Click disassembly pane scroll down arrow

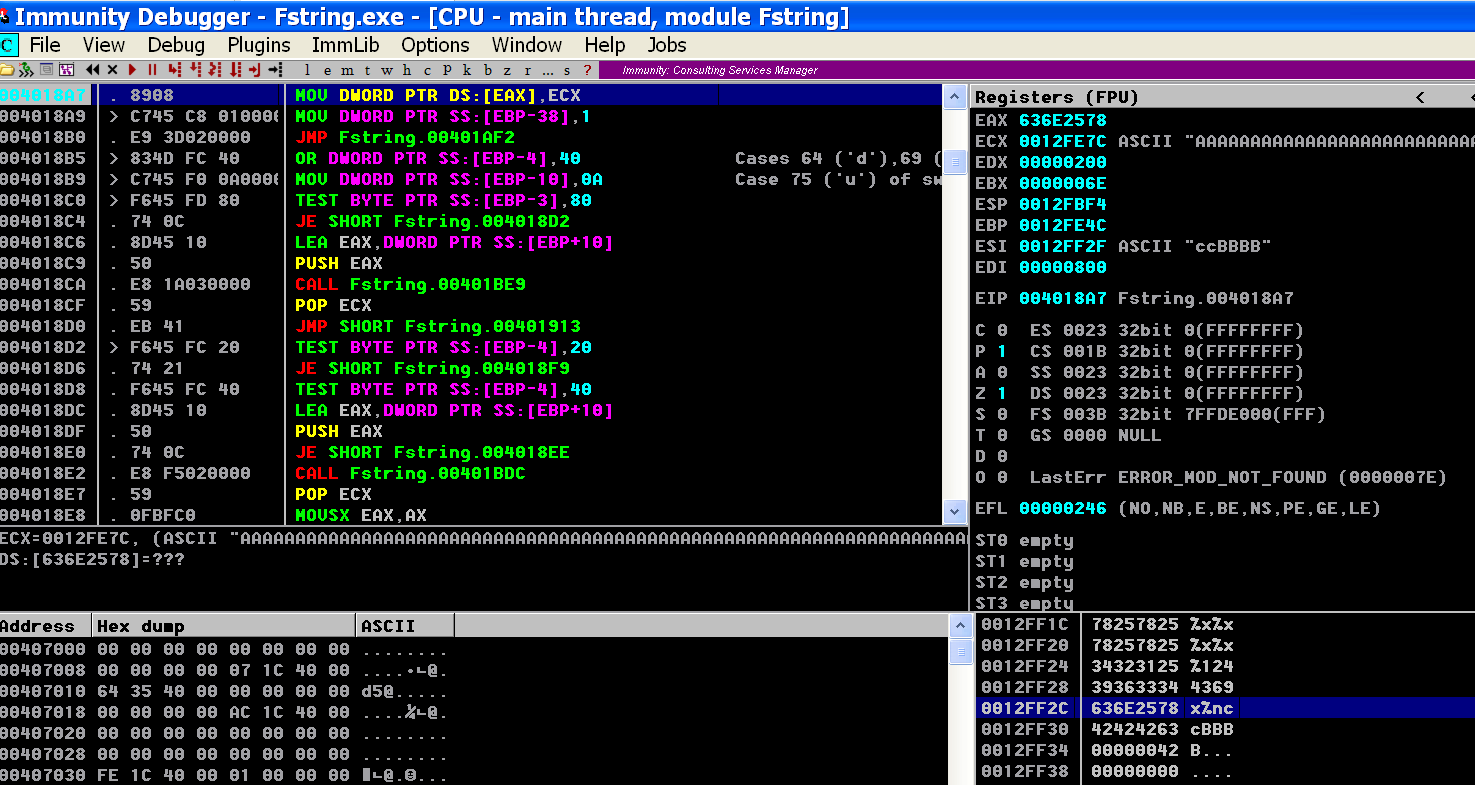[955, 511]
